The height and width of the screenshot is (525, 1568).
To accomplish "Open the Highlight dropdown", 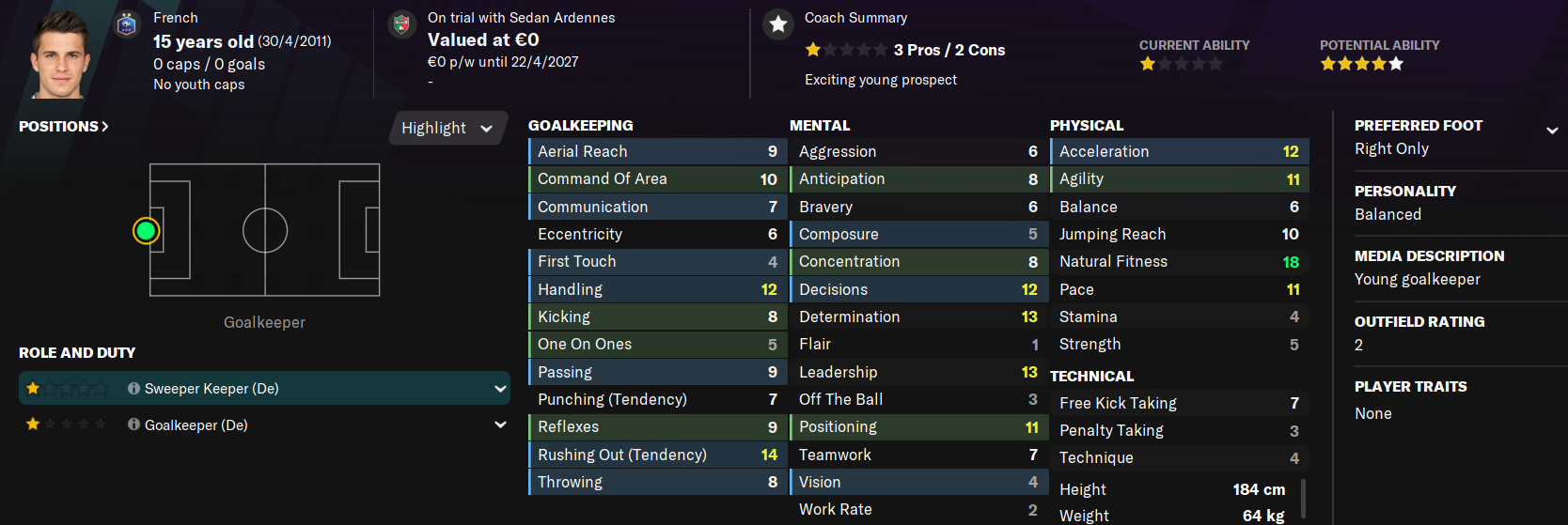I will coord(447,128).
